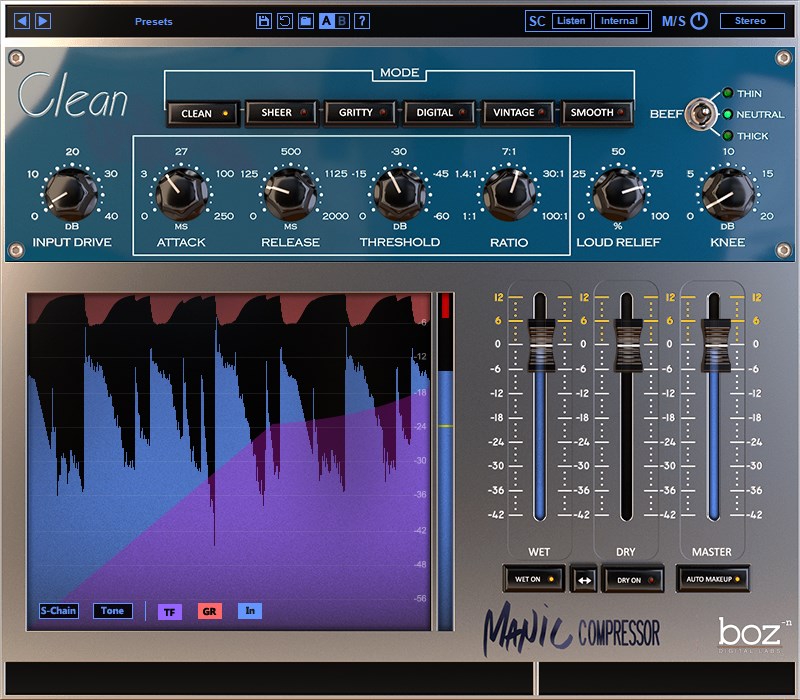Click the S-Chain display button
The width and height of the screenshot is (800, 700).
click(x=59, y=611)
